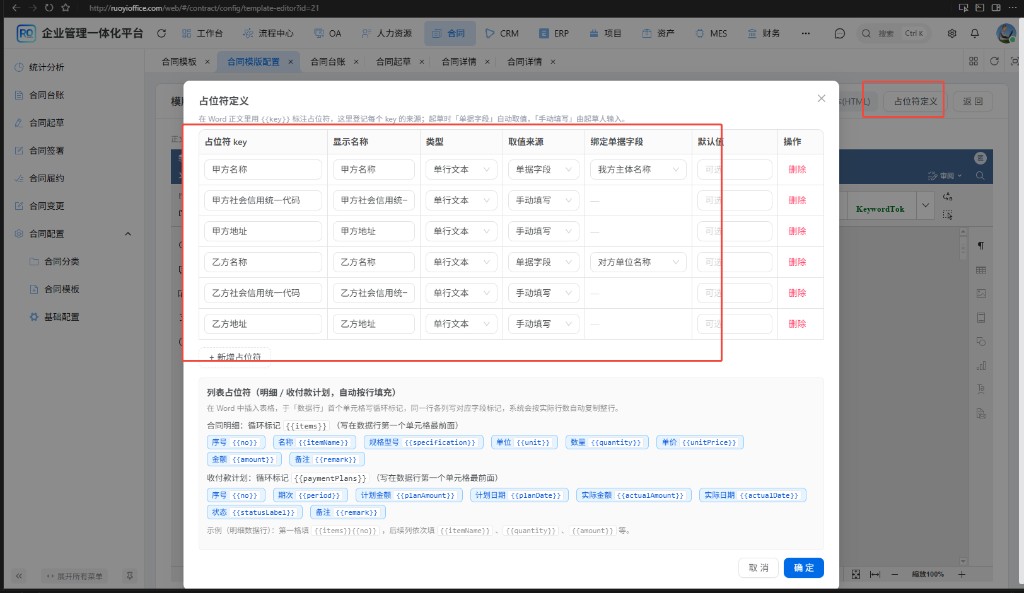Screen dimensions: 1024x593
Task: Open the 流程中心 top menu
Action: tap(268, 33)
